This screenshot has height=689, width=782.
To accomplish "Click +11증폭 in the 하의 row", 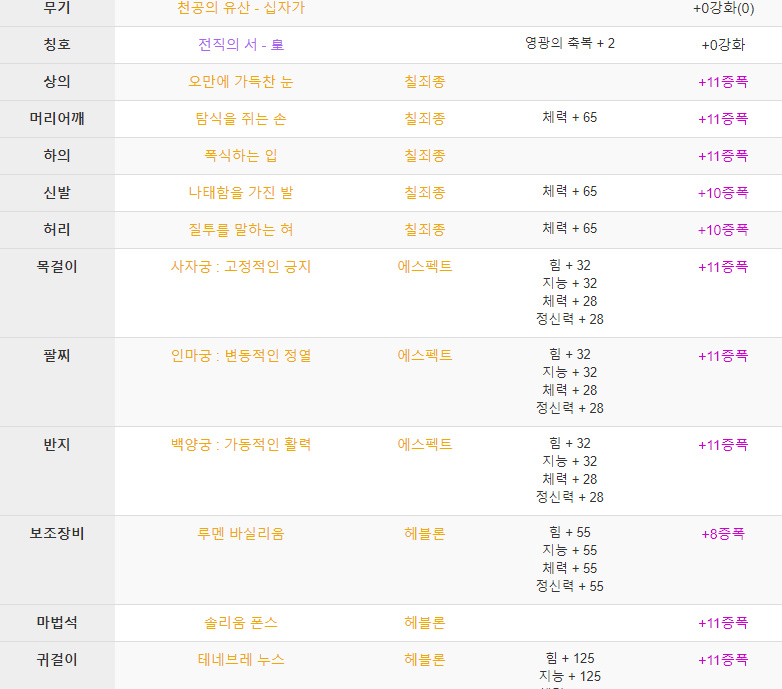I will 723,156.
